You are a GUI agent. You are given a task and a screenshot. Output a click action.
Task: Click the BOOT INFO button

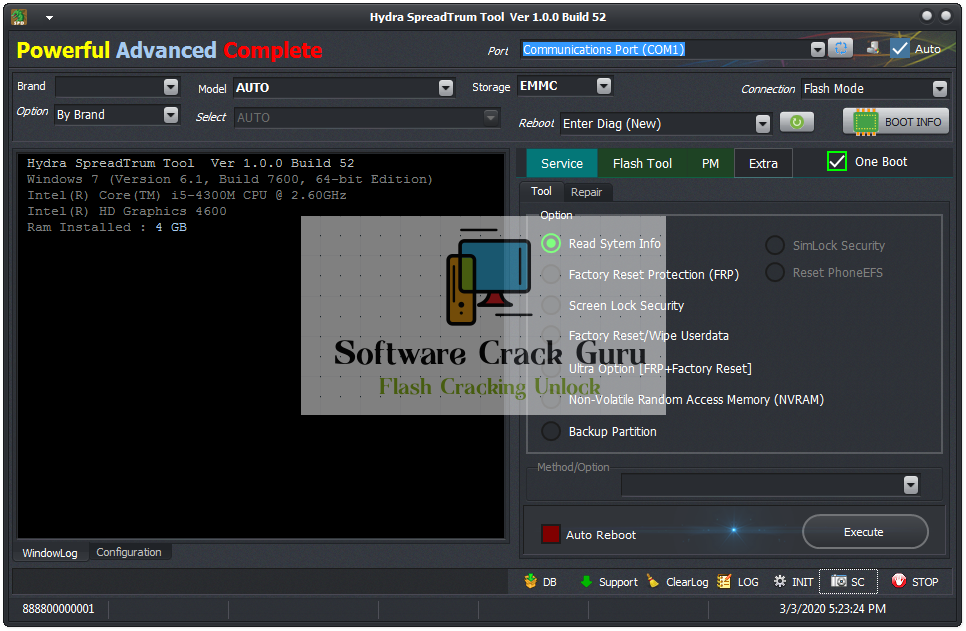click(896, 121)
